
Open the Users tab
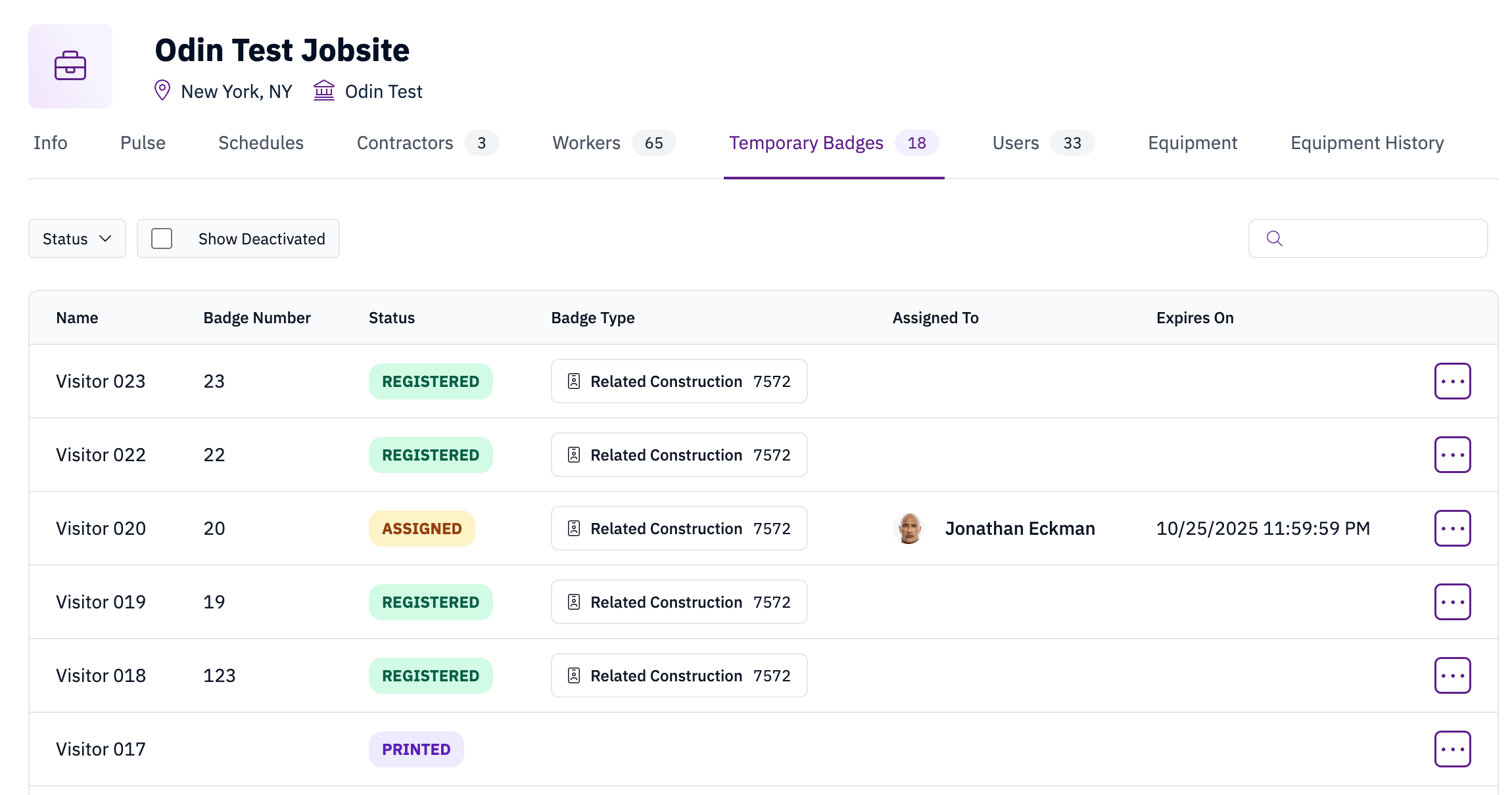point(1043,143)
